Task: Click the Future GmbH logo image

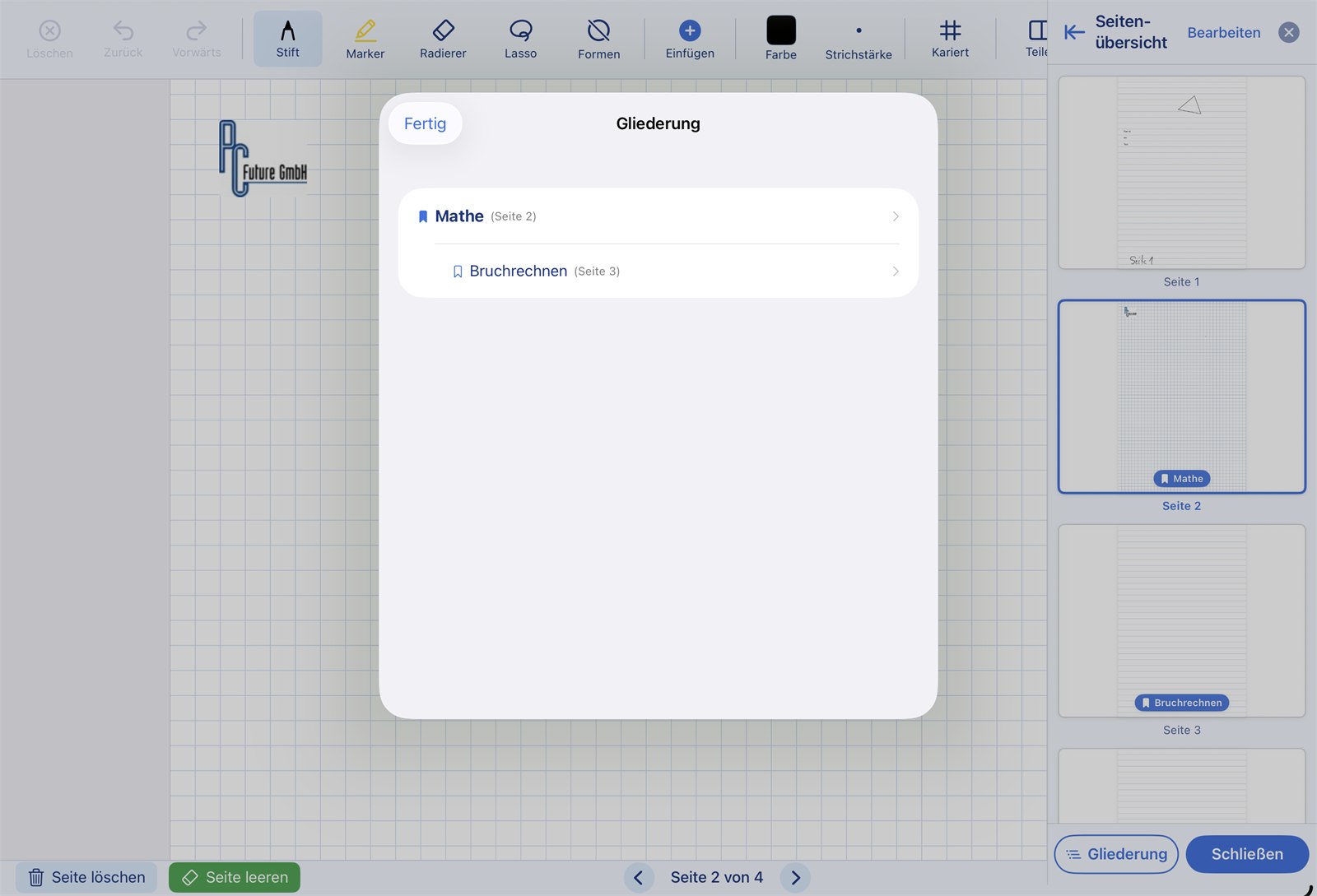Action: point(263,158)
